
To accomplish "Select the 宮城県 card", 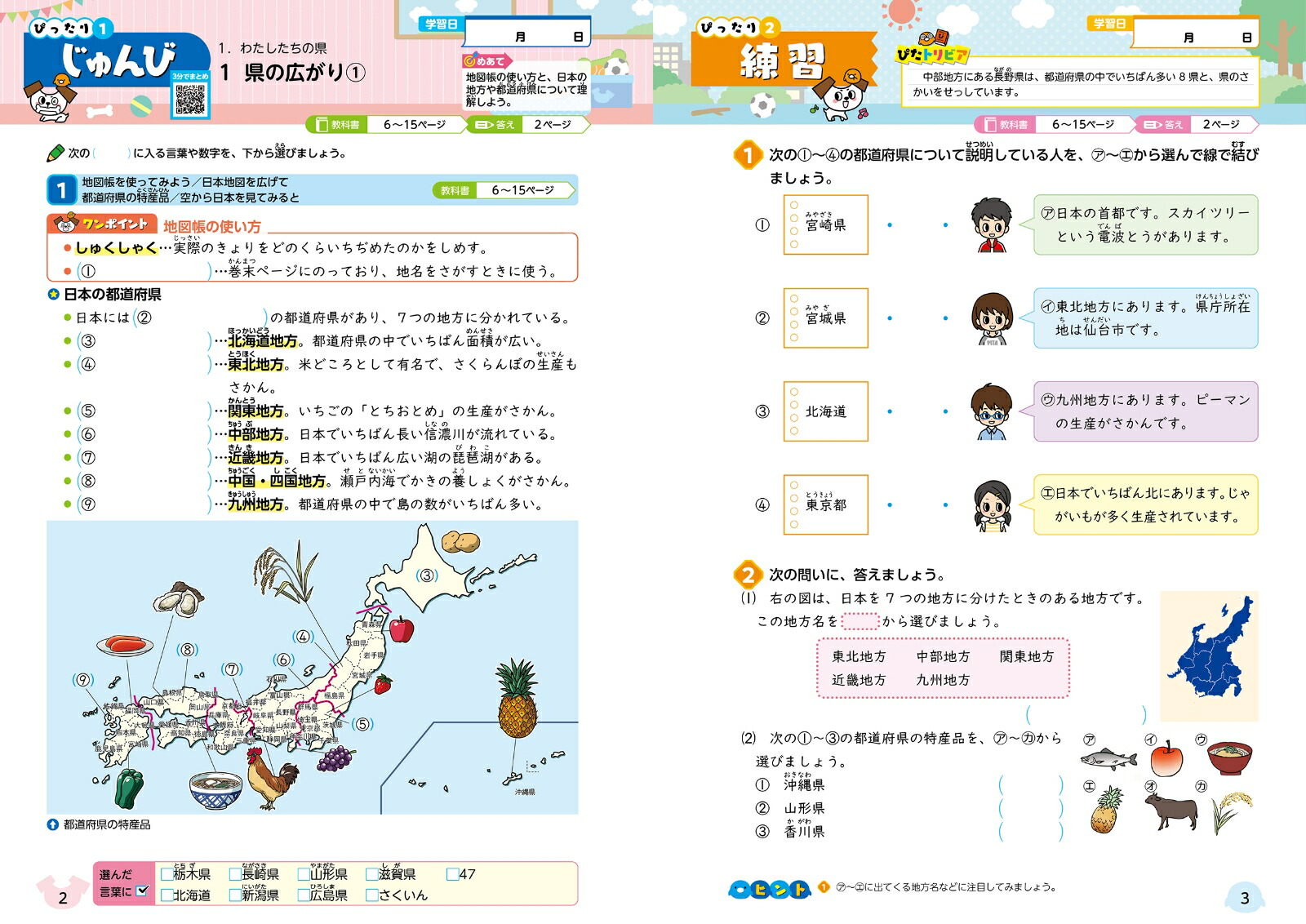I will pos(825,318).
